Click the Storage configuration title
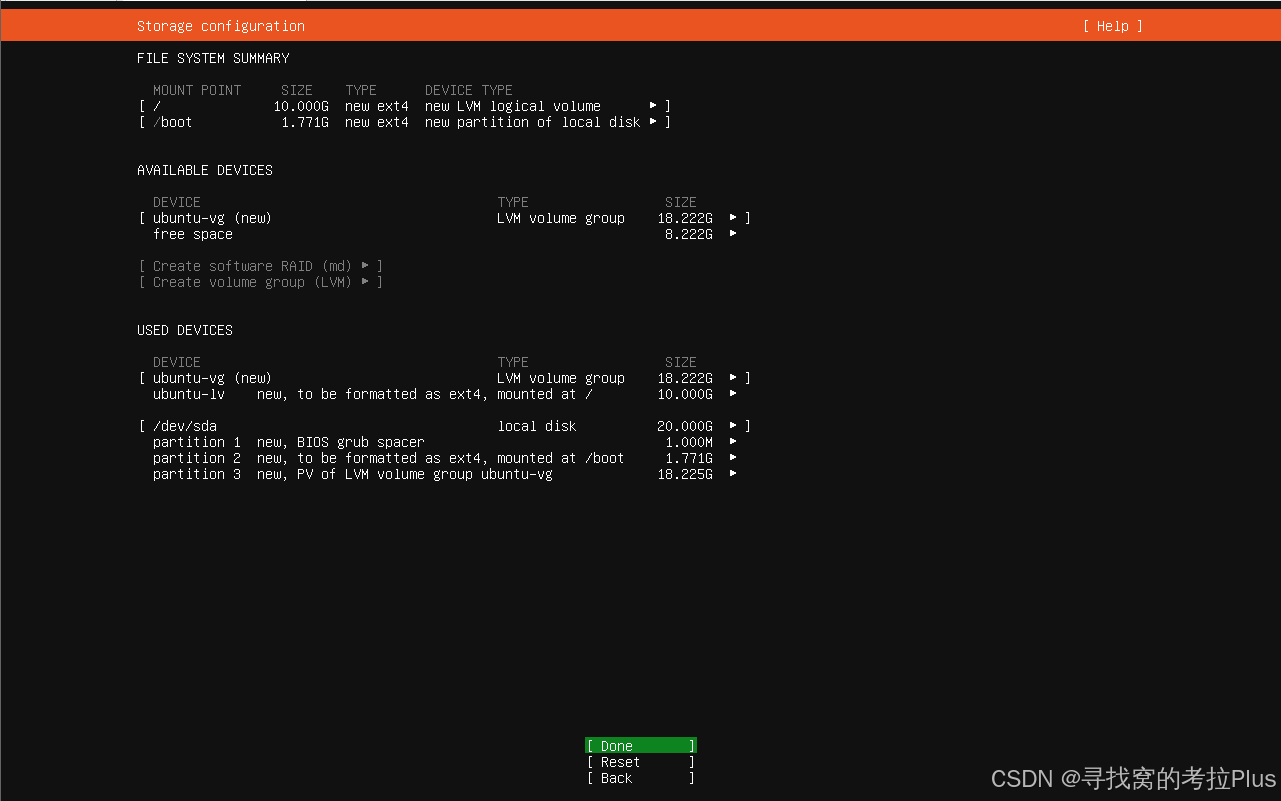The width and height of the screenshot is (1281, 801). coord(221,26)
